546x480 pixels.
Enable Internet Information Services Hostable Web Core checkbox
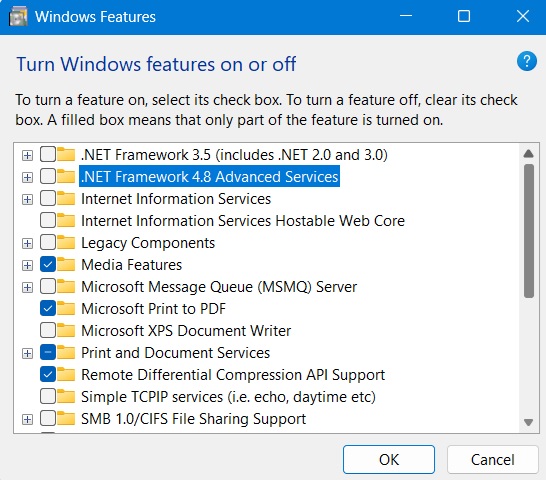[x=48, y=220]
